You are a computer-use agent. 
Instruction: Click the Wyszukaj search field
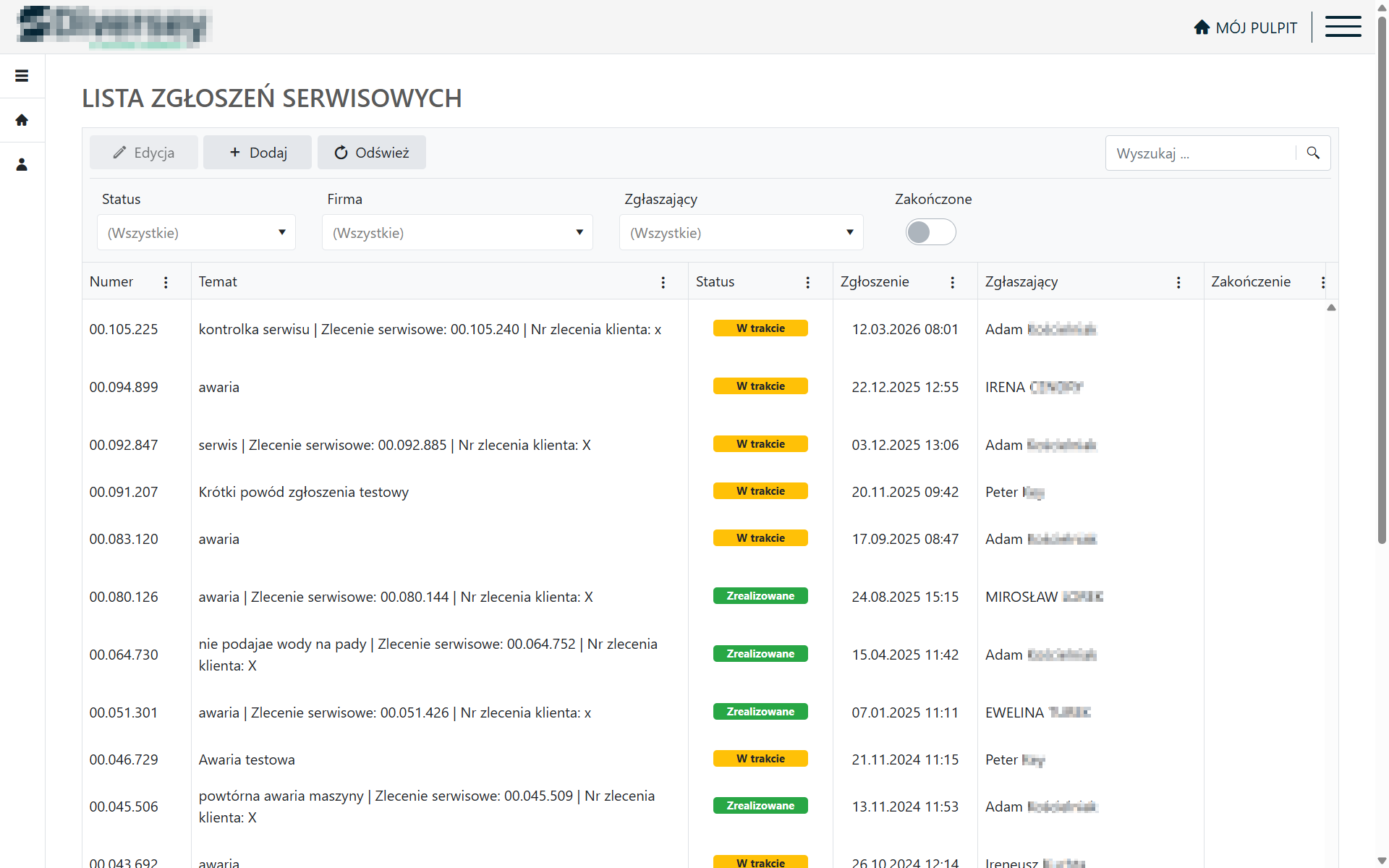point(1201,153)
